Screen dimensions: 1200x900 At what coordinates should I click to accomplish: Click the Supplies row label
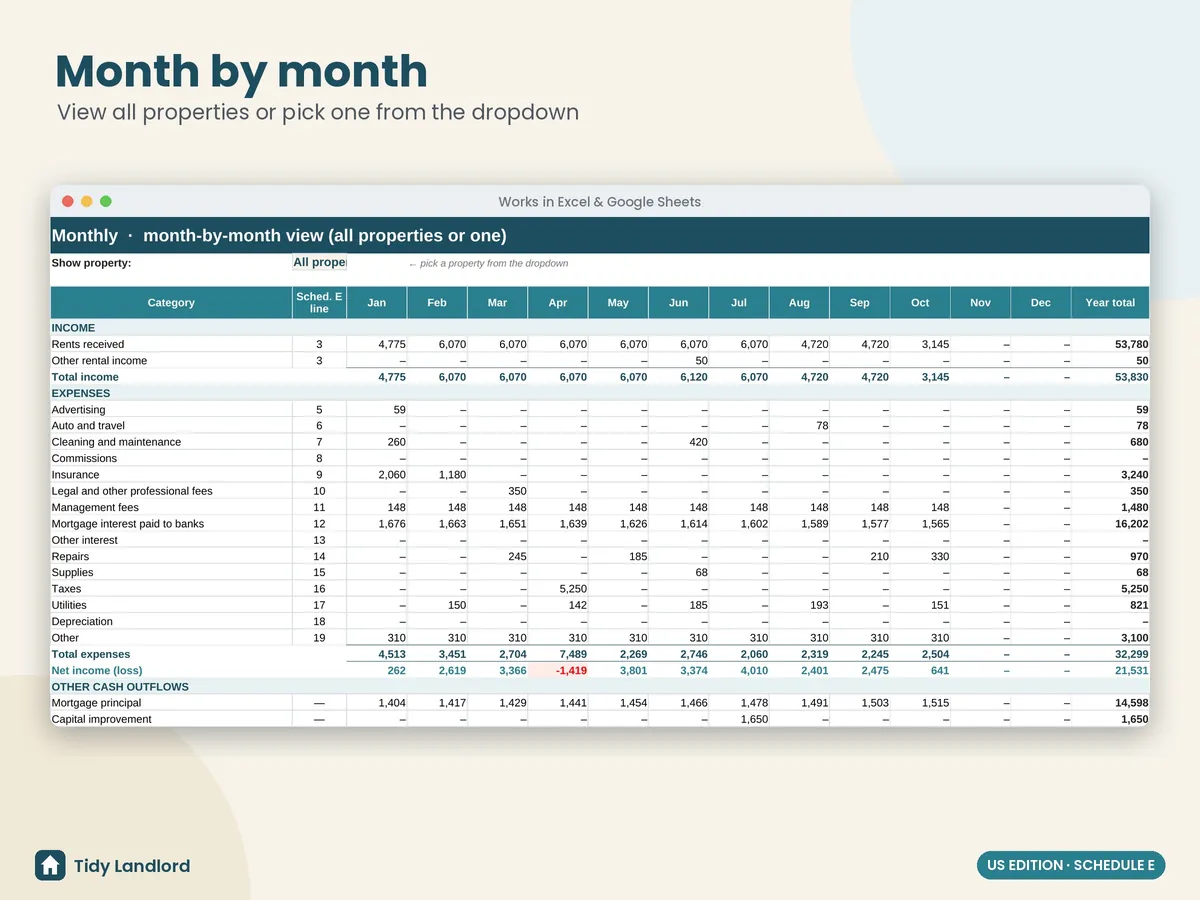[72, 572]
